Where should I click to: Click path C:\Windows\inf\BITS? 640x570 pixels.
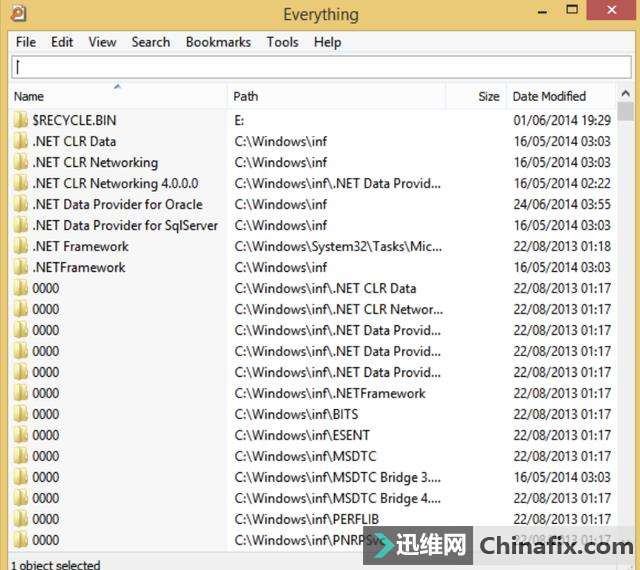point(296,414)
